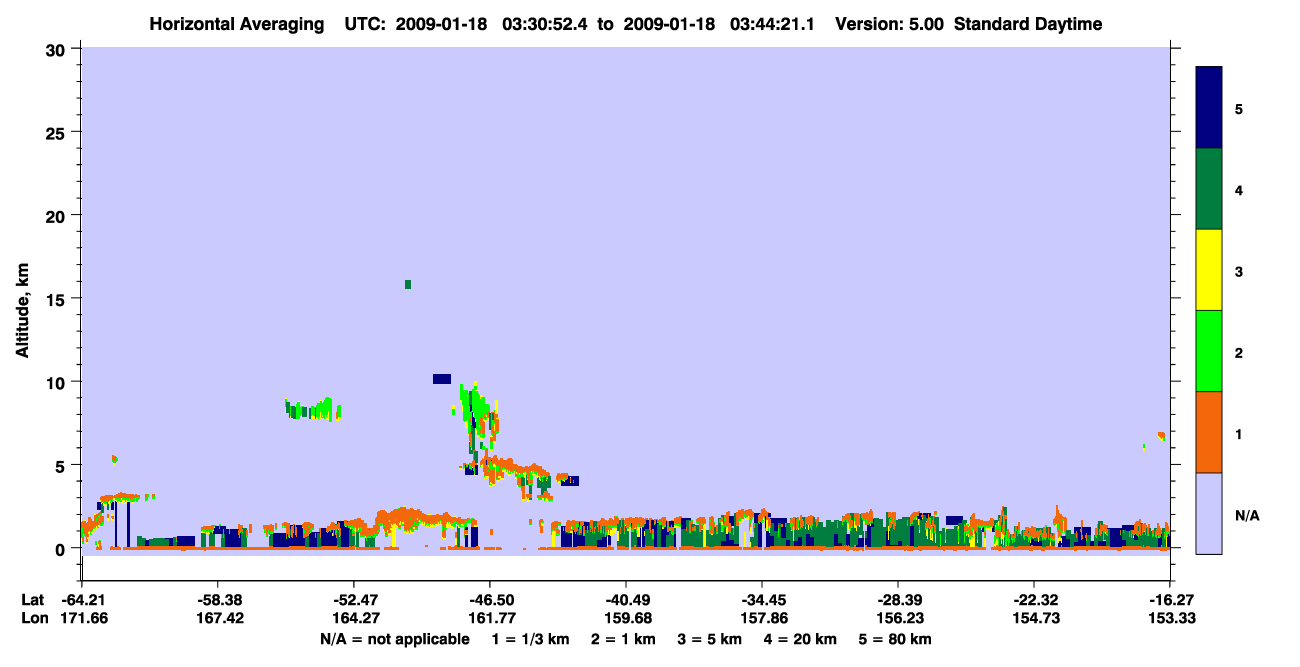Click legend text '3 = 5 km'
1300x667 pixels.
pyautogui.click(x=713, y=639)
